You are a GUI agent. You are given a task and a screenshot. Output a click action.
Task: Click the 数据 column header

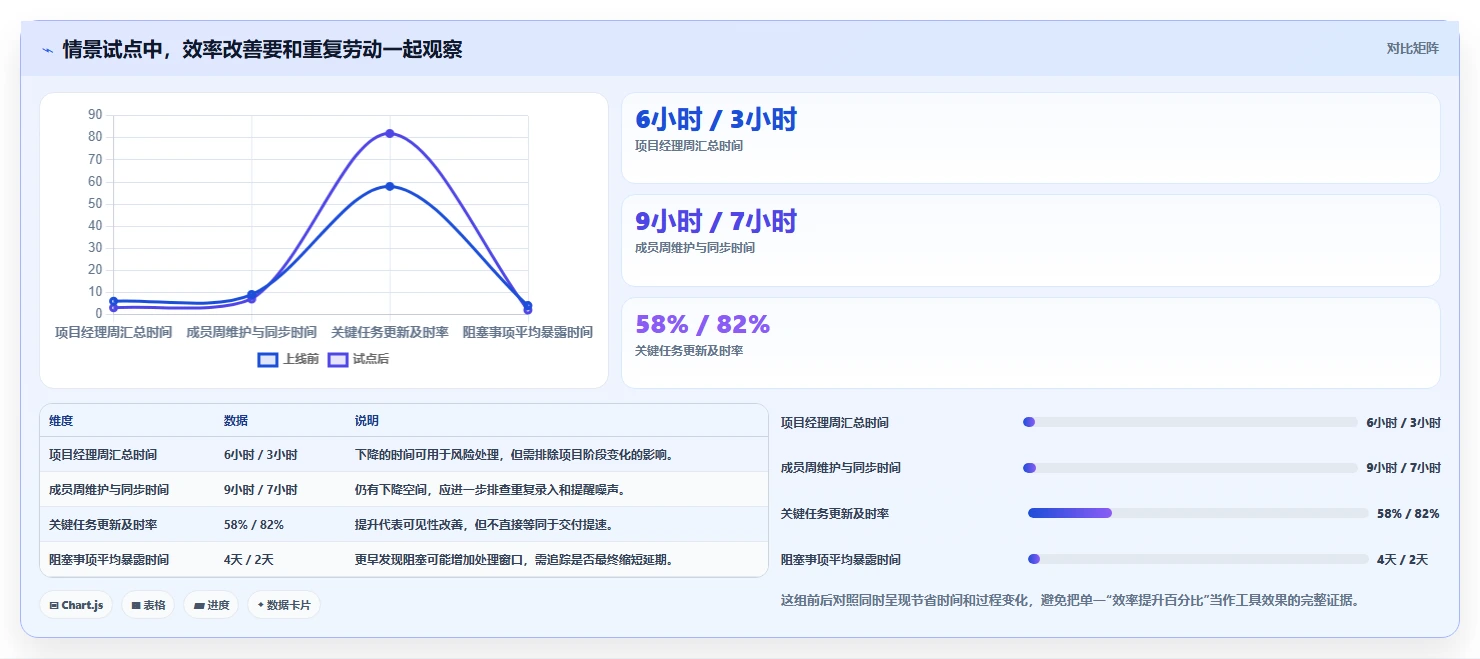(236, 421)
